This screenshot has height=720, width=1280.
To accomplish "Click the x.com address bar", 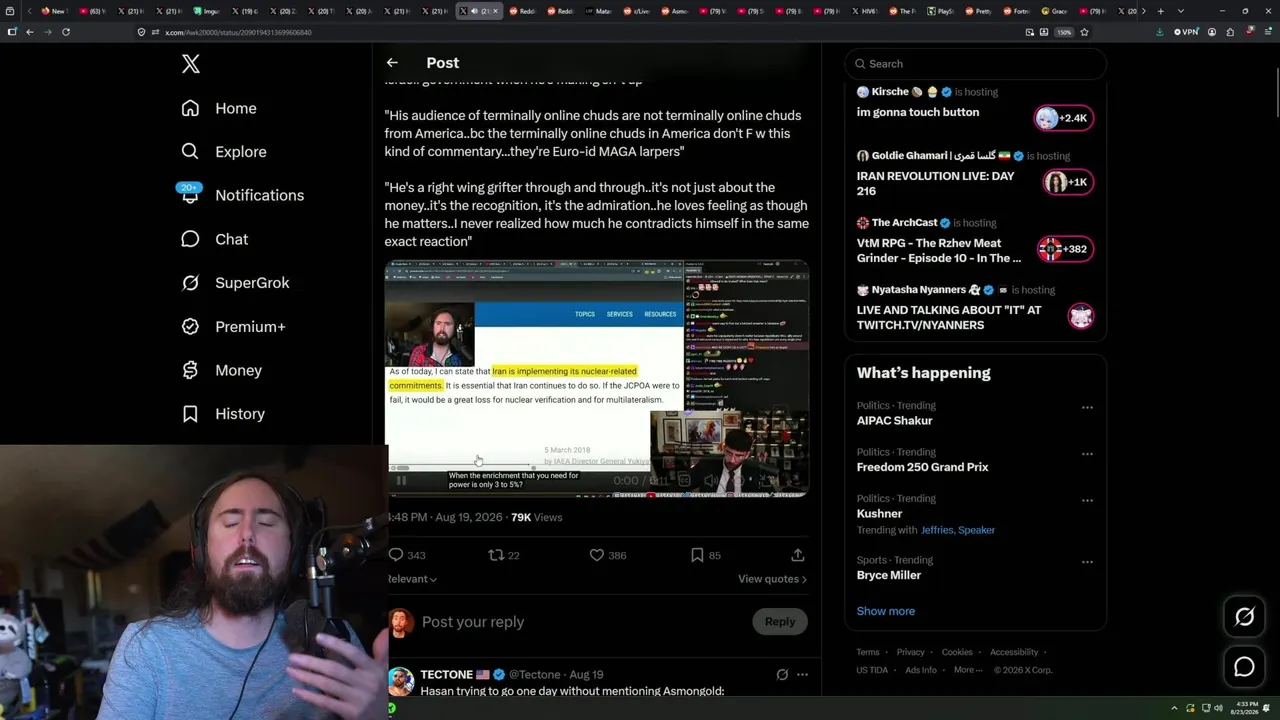I will 580,32.
